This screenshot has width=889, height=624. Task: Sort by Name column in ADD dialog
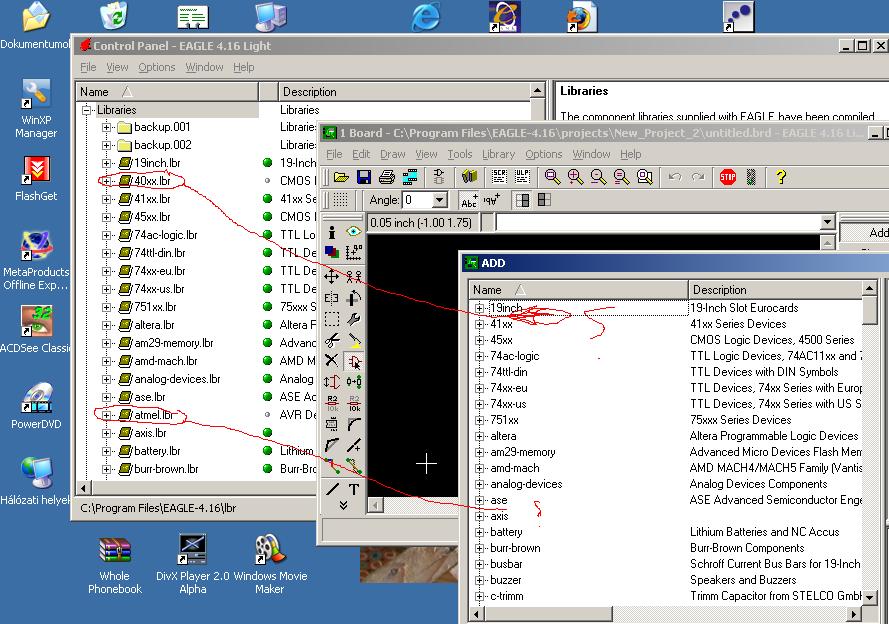(x=578, y=290)
